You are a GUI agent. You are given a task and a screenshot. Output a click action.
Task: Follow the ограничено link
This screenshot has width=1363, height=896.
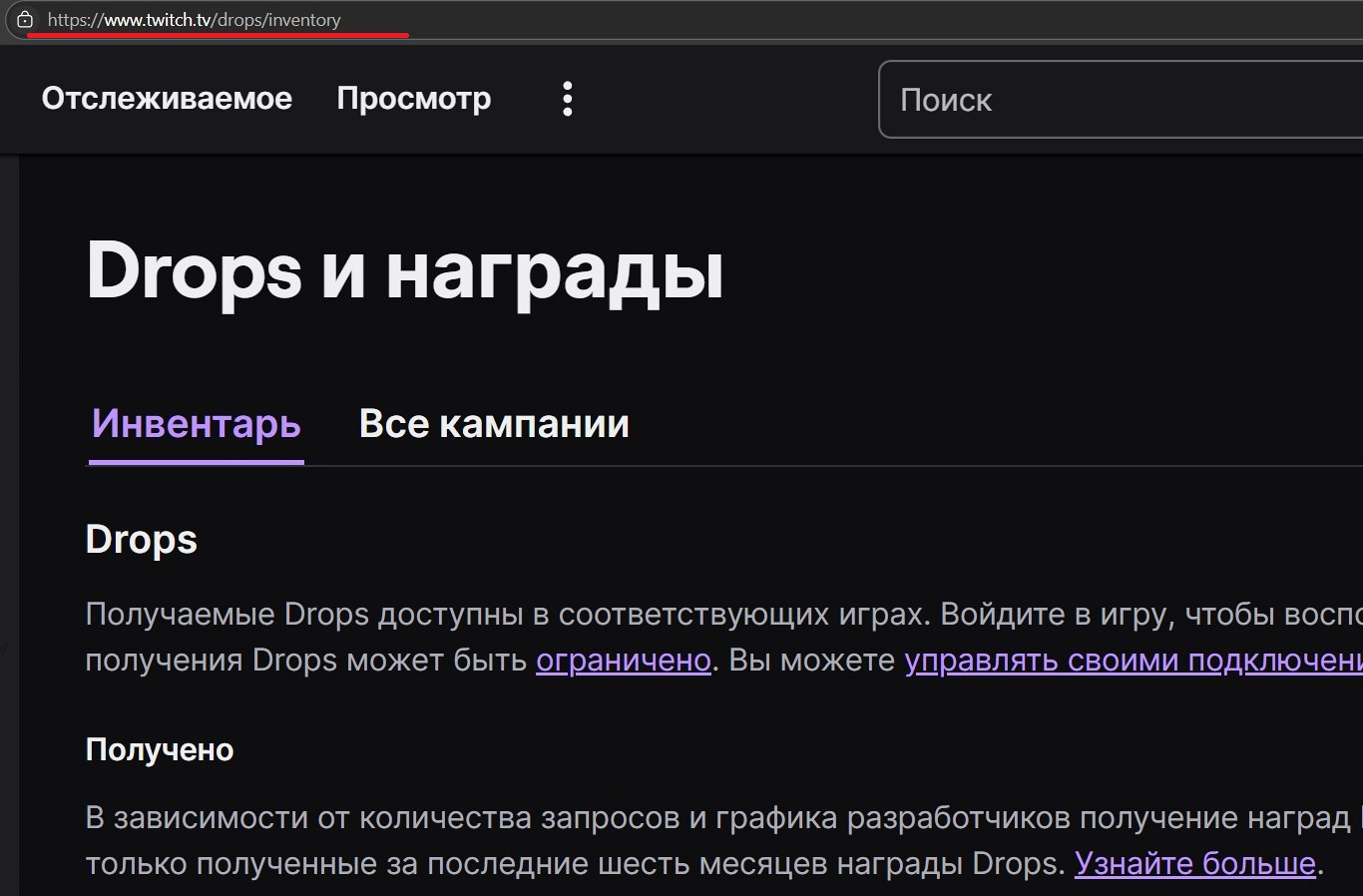(624, 661)
